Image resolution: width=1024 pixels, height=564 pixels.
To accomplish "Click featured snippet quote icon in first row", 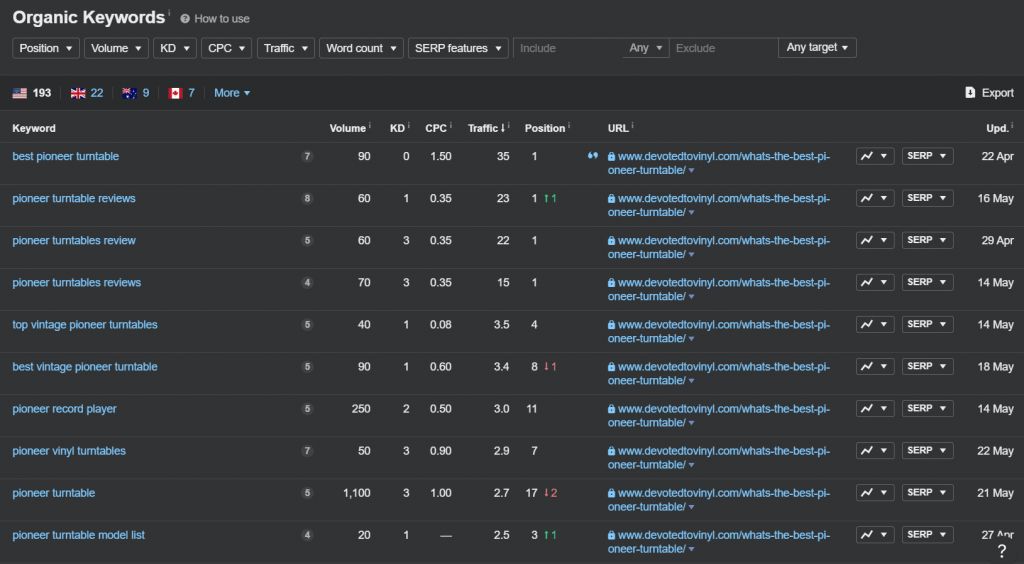I will 593,156.
